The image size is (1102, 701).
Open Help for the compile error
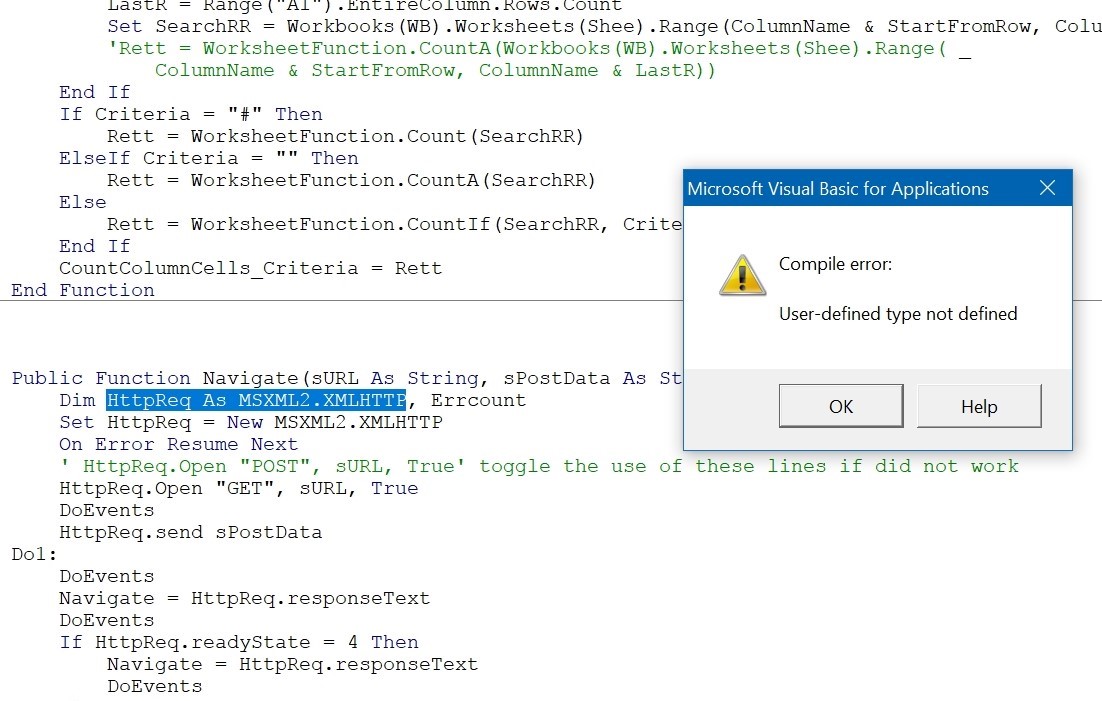978,406
